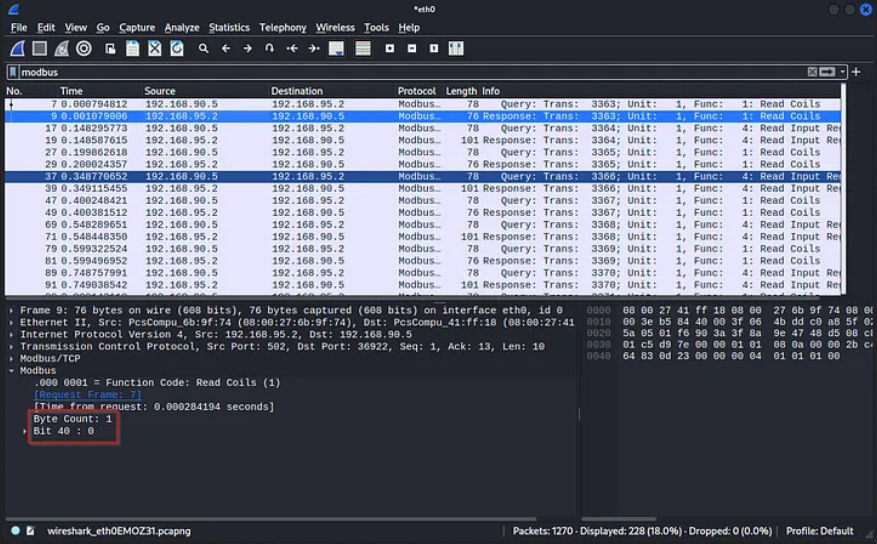Viewport: 877px width, 544px height.
Task: Restart the current capture
Action: (61, 48)
